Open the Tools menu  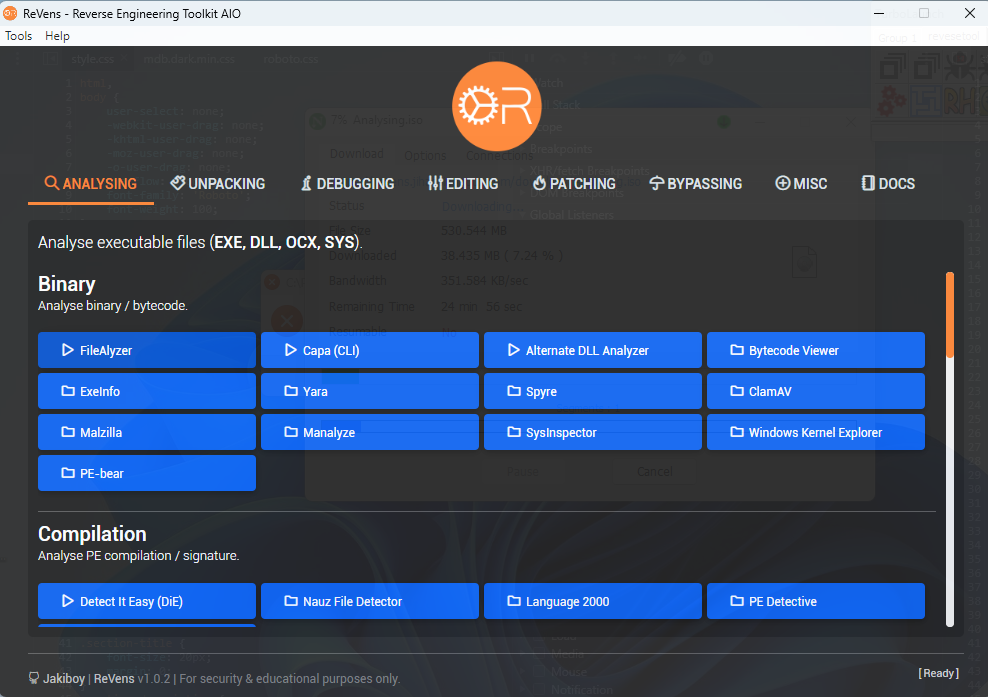pyautogui.click(x=18, y=36)
